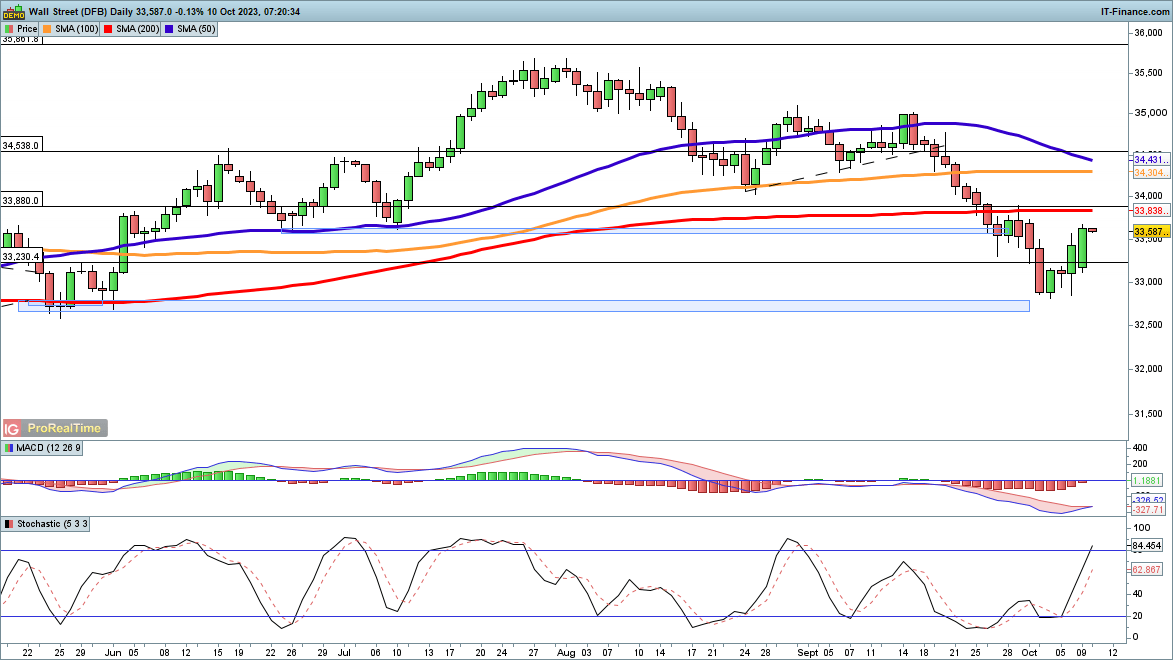Select the 34,538.0 horizontal level label
Image resolution: width=1173 pixels, height=660 pixels.
tap(21, 145)
